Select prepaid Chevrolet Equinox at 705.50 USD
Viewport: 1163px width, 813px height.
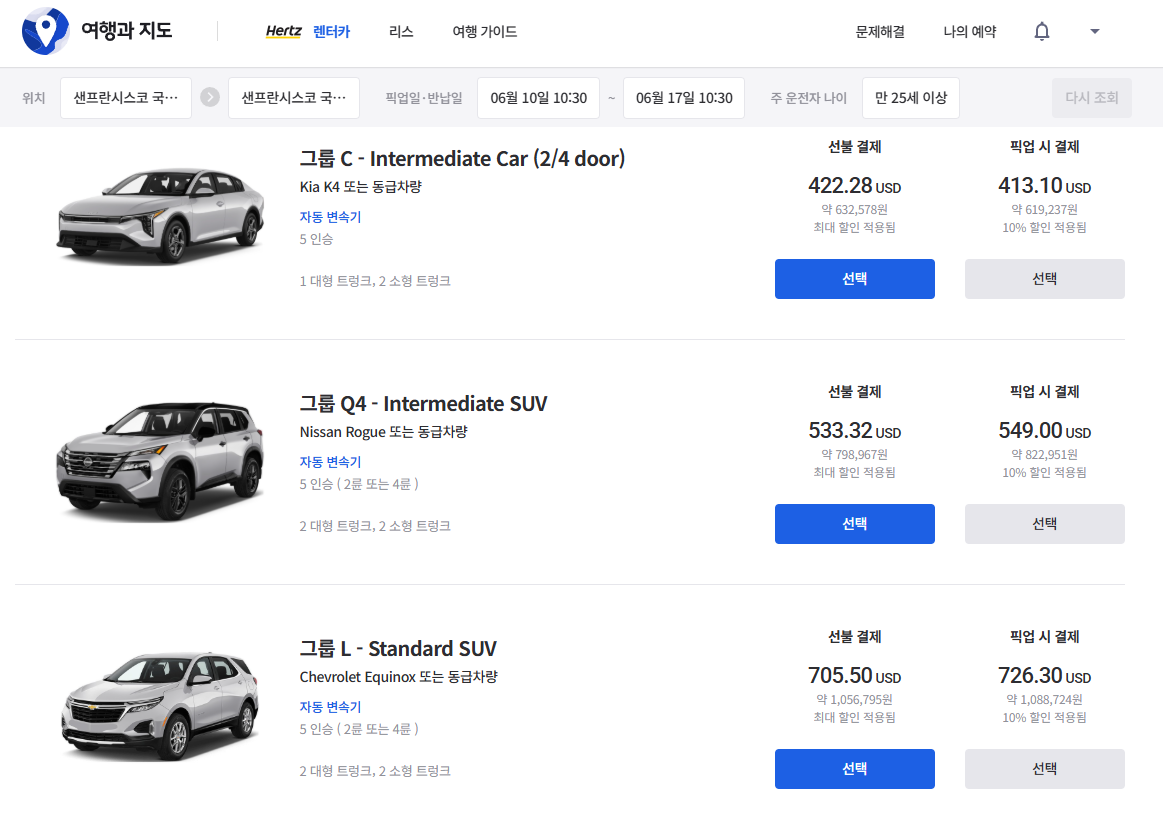pos(855,769)
